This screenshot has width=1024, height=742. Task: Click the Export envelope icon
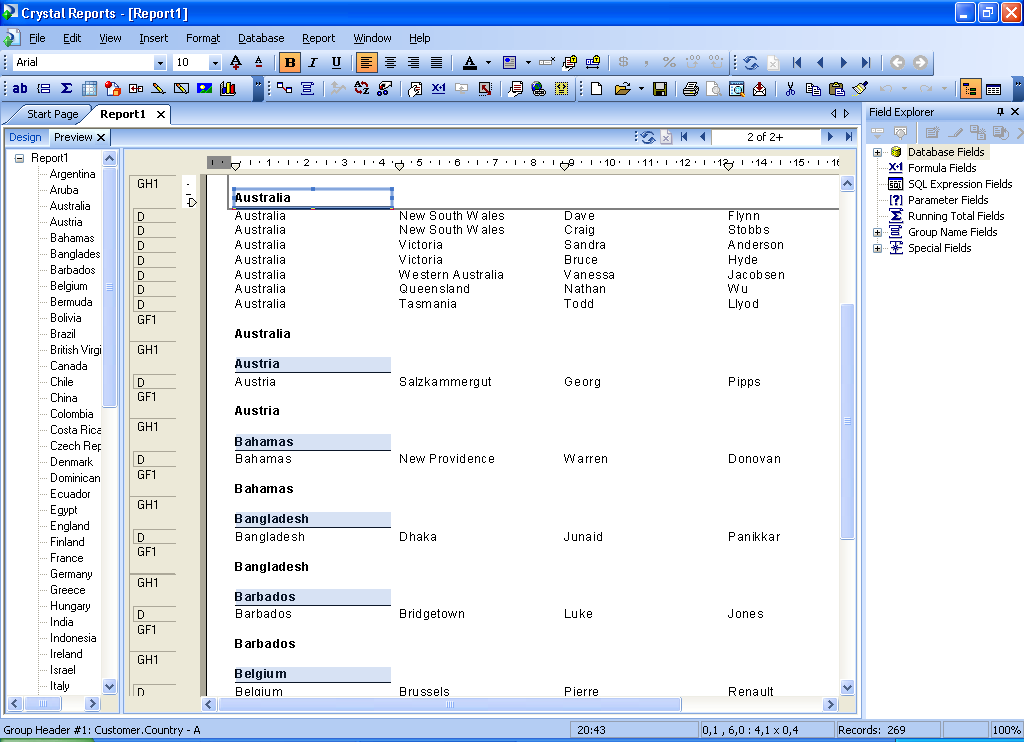760,88
